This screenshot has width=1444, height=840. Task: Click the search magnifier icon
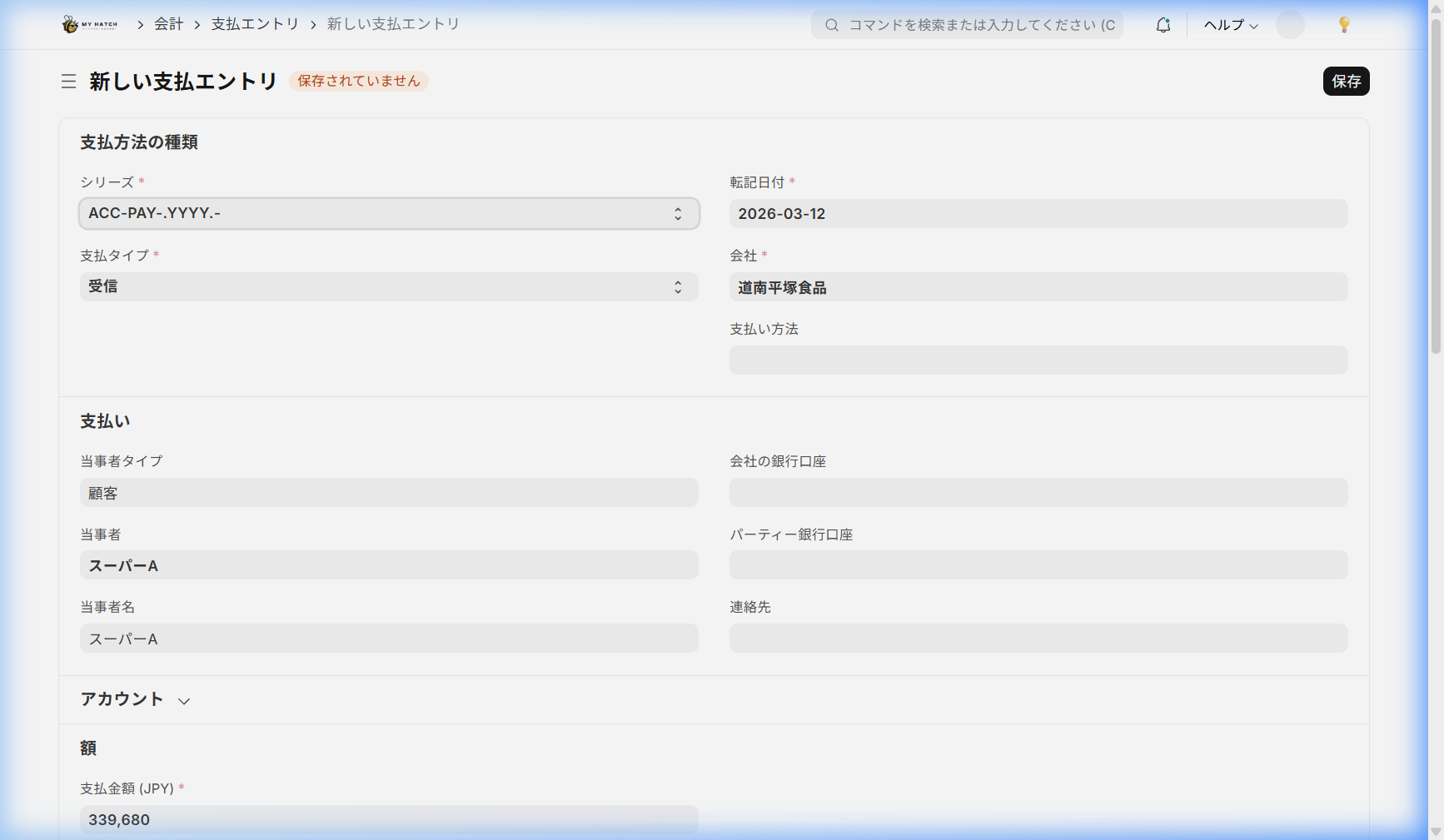tap(831, 25)
